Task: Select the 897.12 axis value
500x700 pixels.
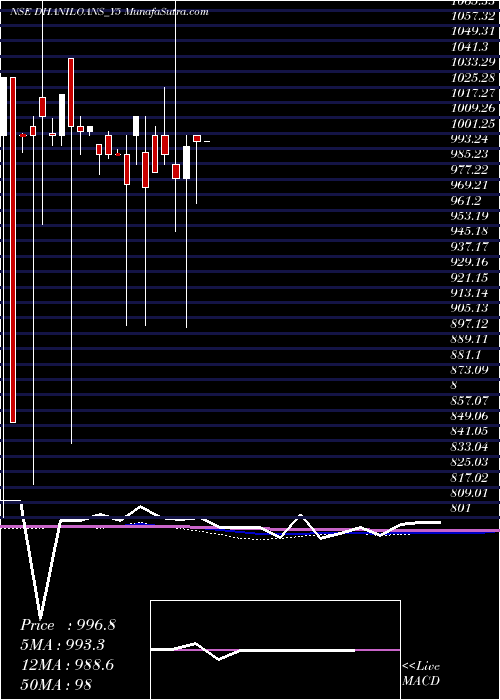Action: point(470,324)
